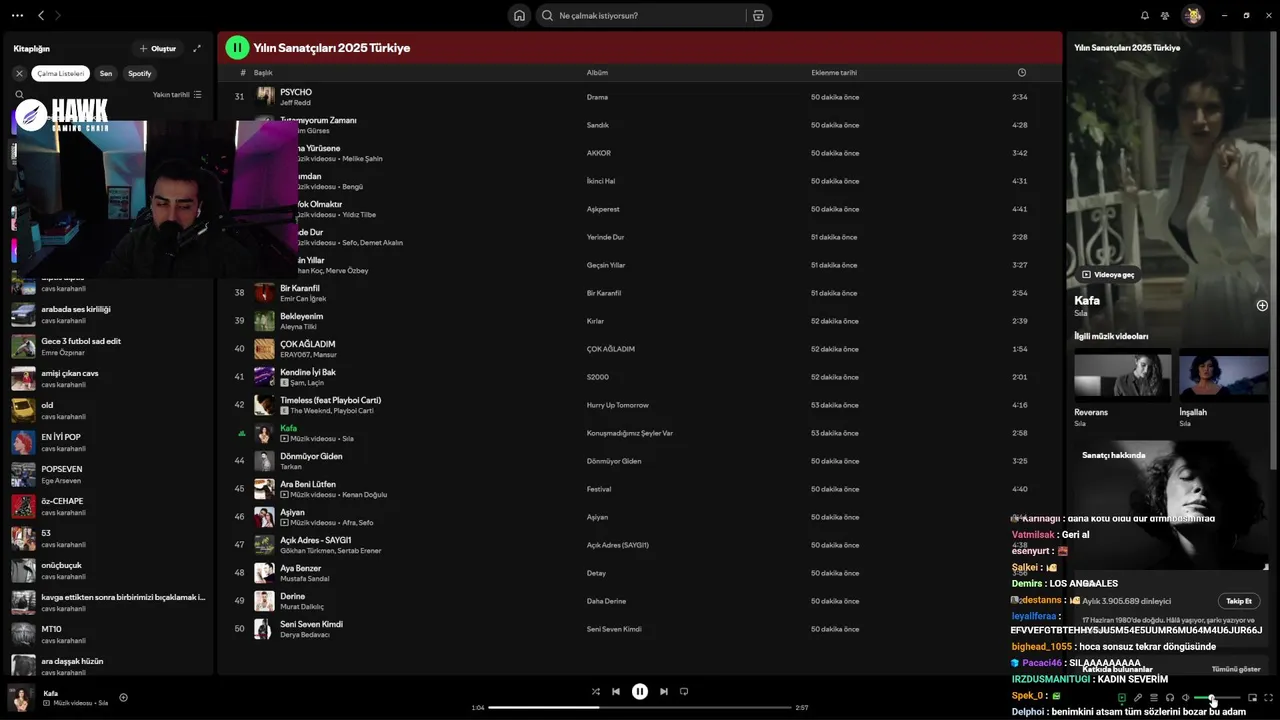Sort by the Başlık column header

coord(263,72)
